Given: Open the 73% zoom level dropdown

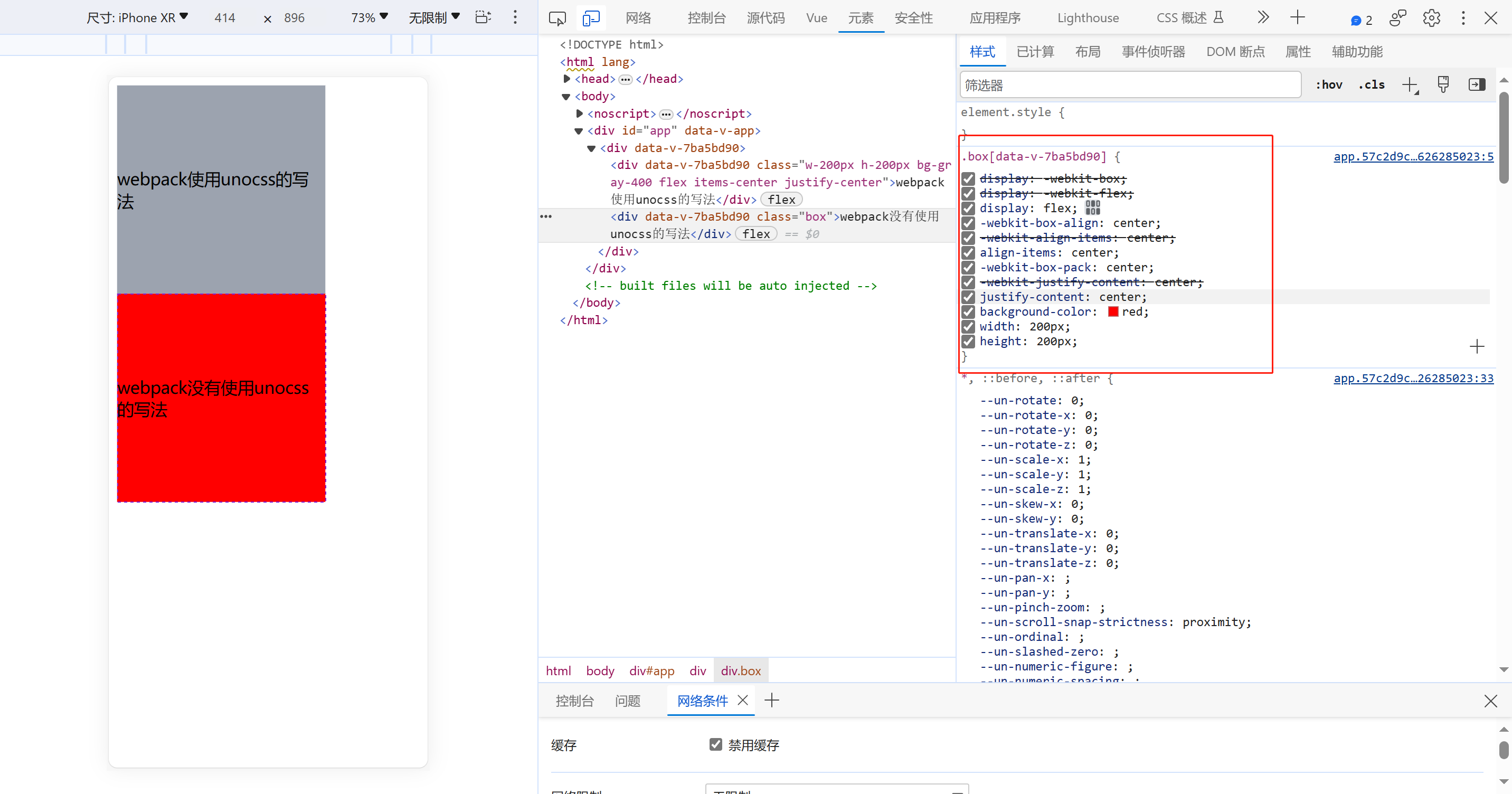Looking at the screenshot, I should 370,17.
